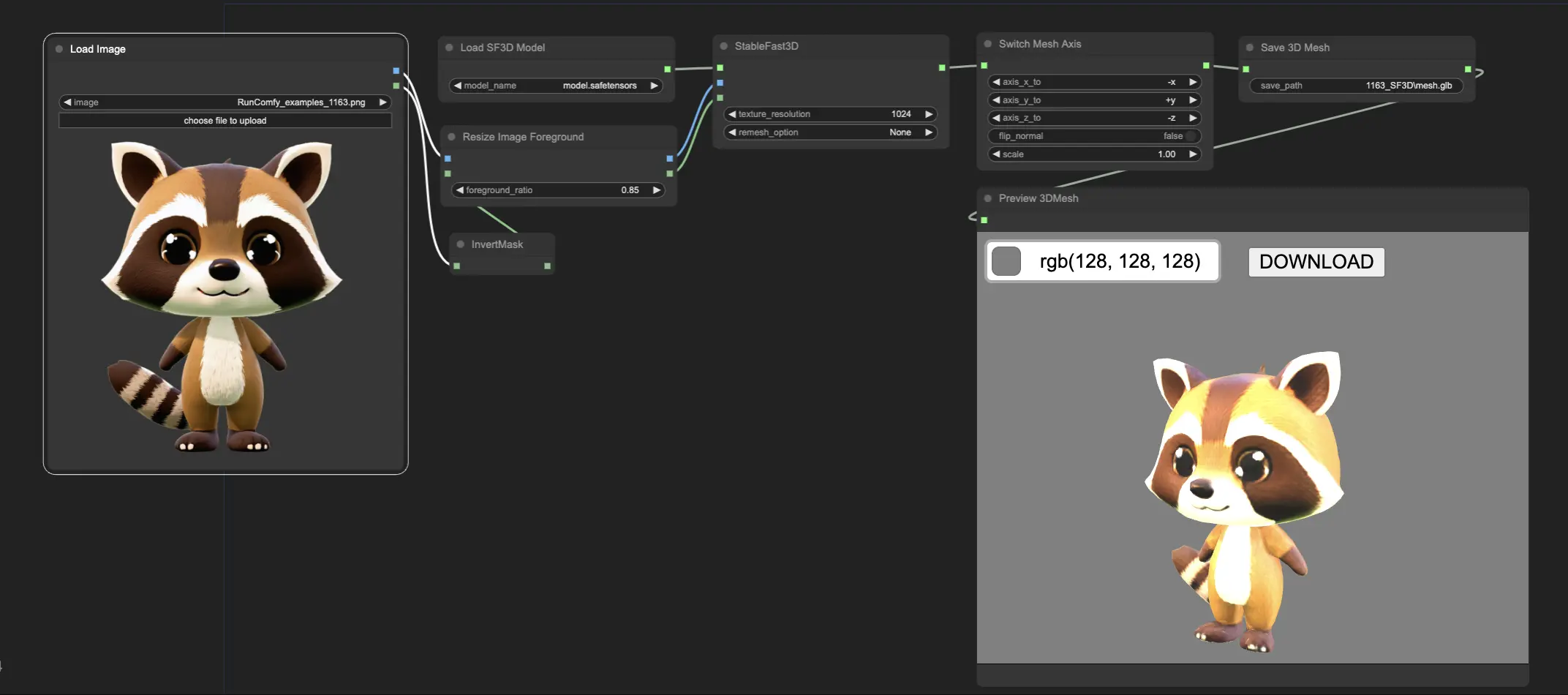1568x695 pixels.
Task: Click the StableFast3D node collapse dot
Action: pyautogui.click(x=724, y=46)
